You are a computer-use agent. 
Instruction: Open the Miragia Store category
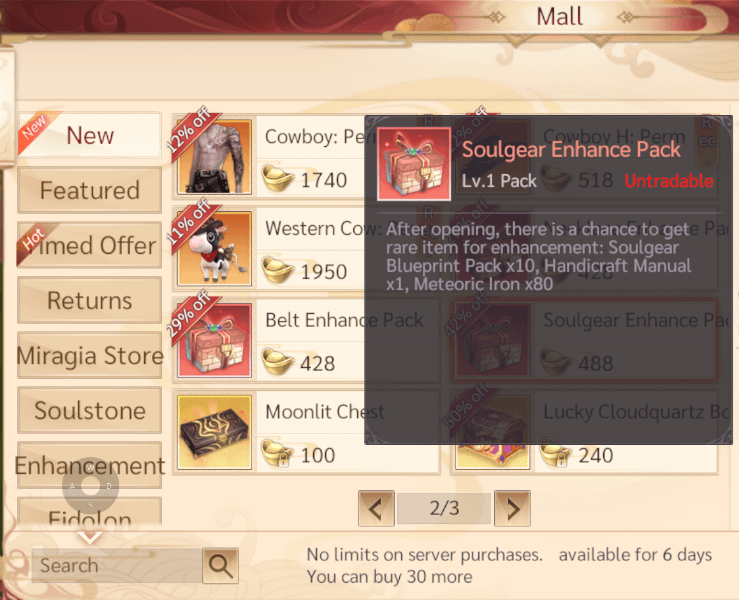[90, 355]
